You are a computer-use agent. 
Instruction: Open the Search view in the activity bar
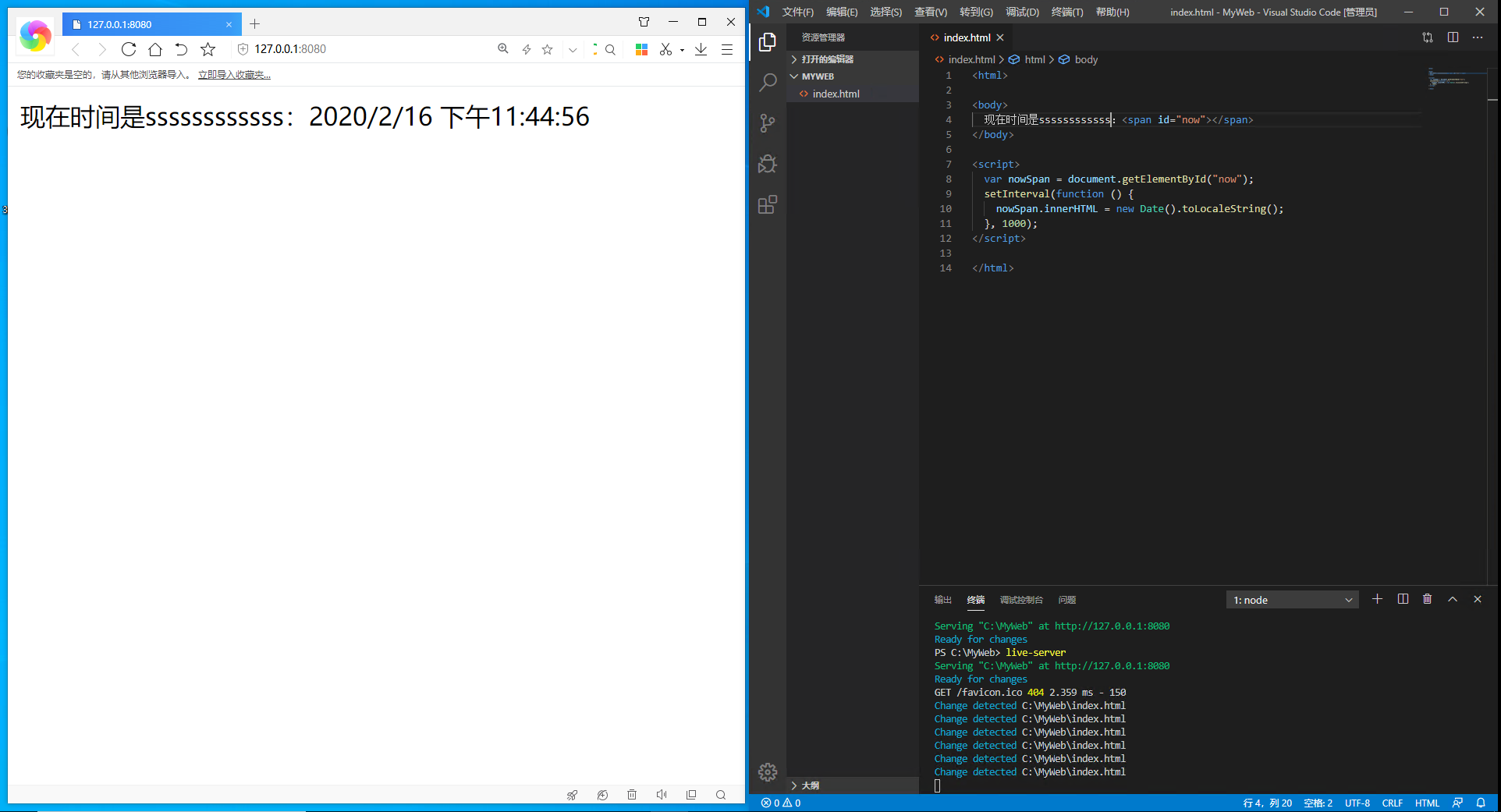pos(768,82)
